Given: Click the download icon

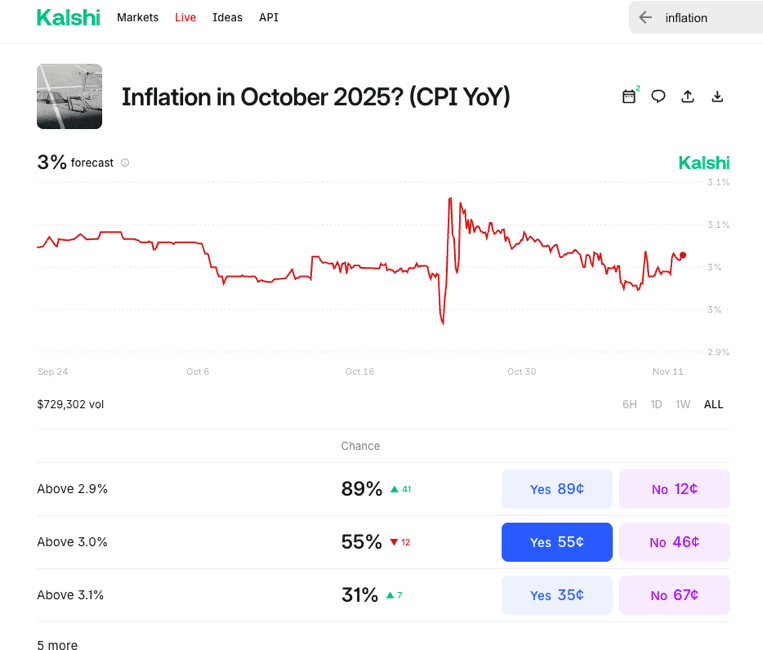Looking at the screenshot, I should click(717, 97).
